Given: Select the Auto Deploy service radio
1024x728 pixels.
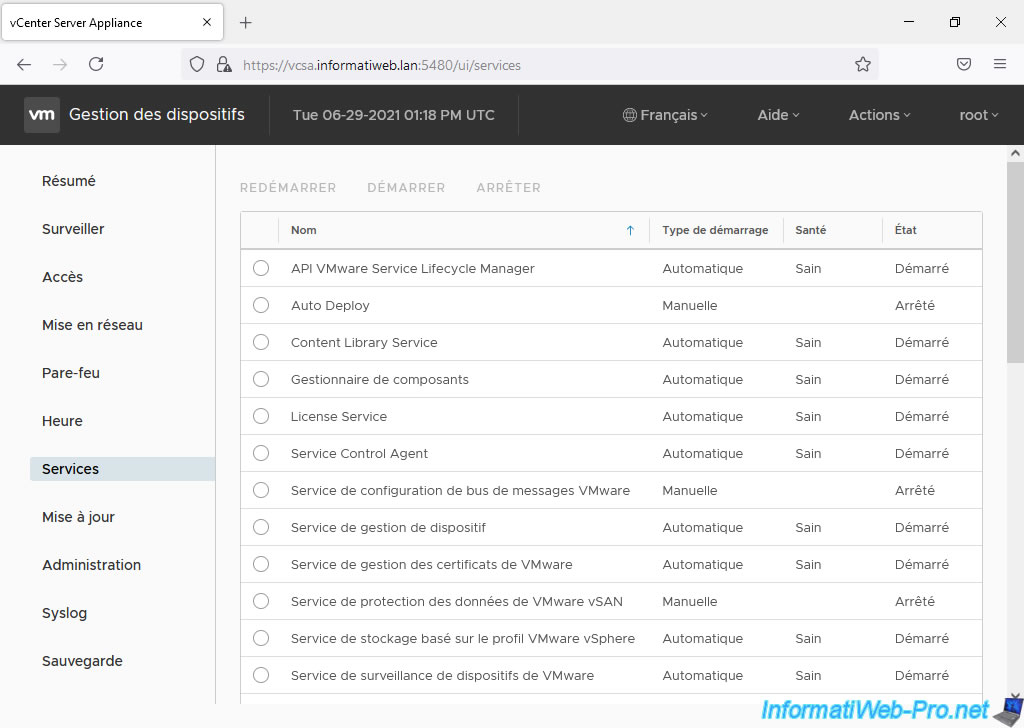Looking at the screenshot, I should pos(261,305).
